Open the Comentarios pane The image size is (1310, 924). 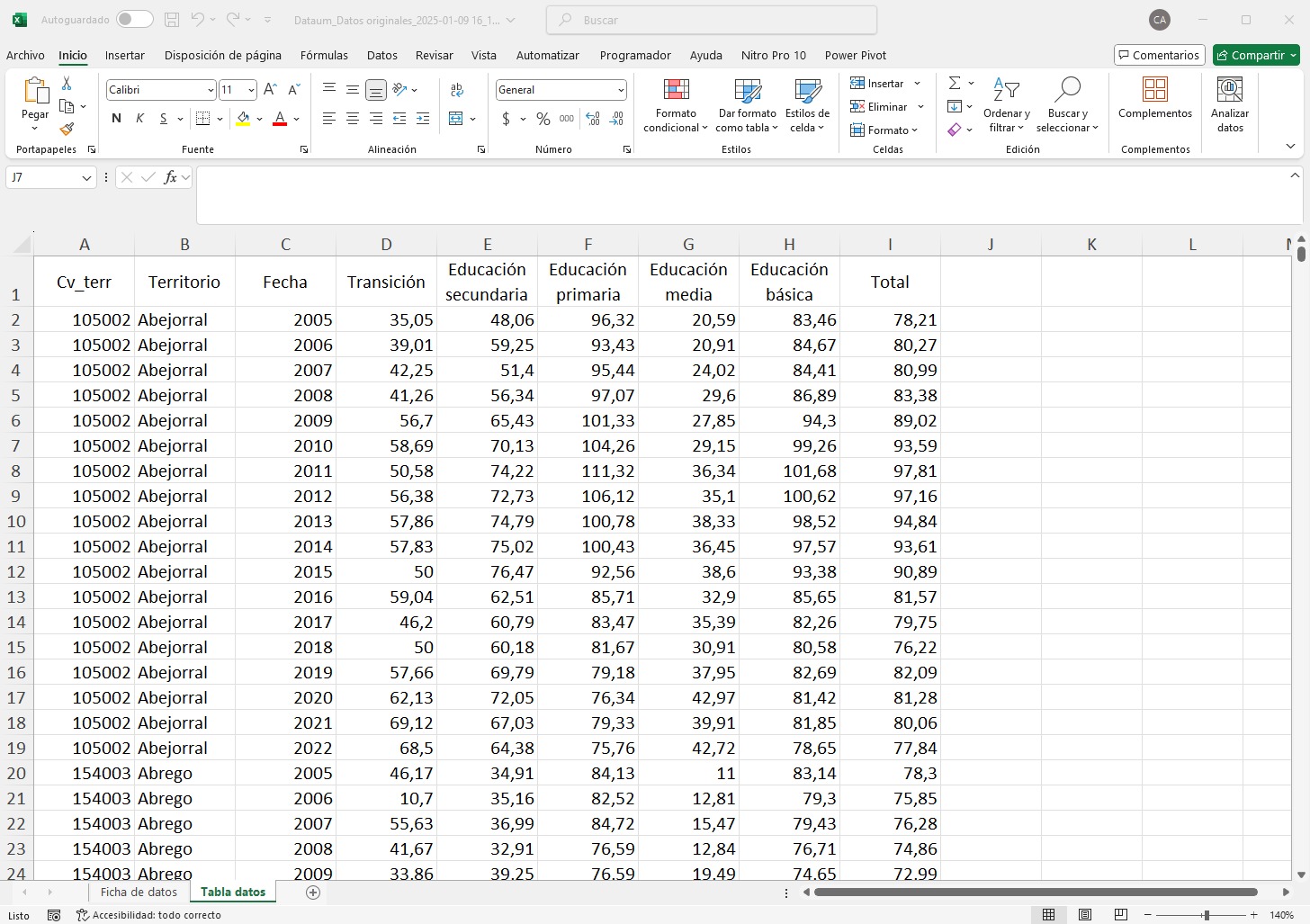click(1159, 55)
